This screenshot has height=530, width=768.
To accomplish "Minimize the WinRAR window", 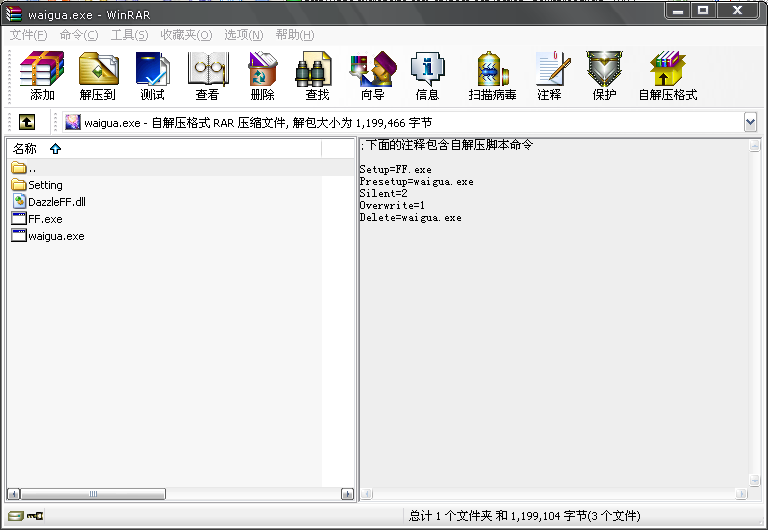I will (x=678, y=10).
